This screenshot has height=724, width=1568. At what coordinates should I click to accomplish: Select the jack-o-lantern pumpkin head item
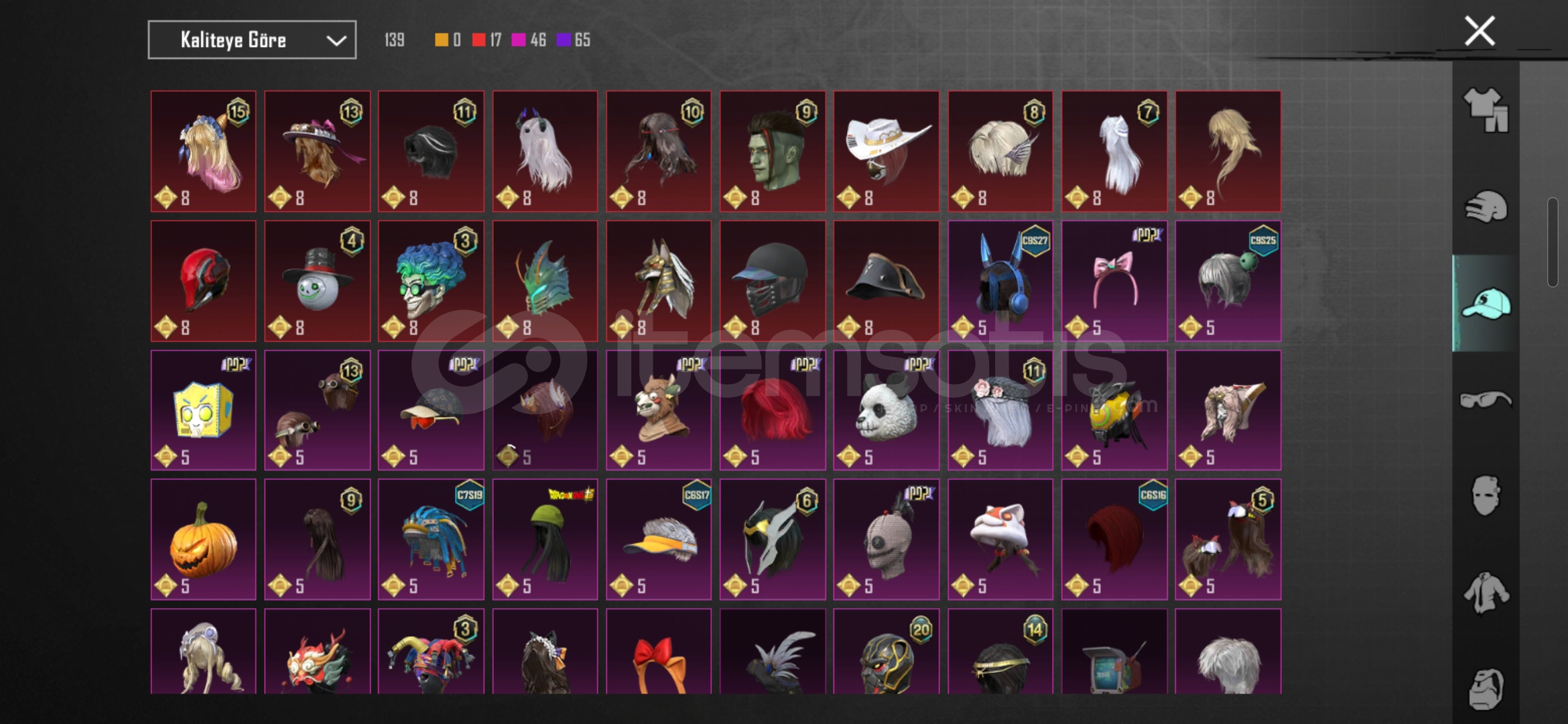click(203, 539)
